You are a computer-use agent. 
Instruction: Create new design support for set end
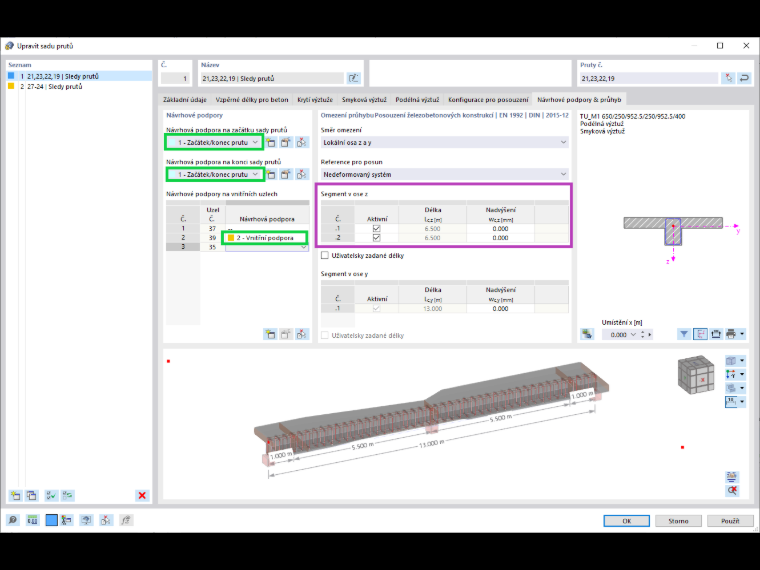click(270, 174)
